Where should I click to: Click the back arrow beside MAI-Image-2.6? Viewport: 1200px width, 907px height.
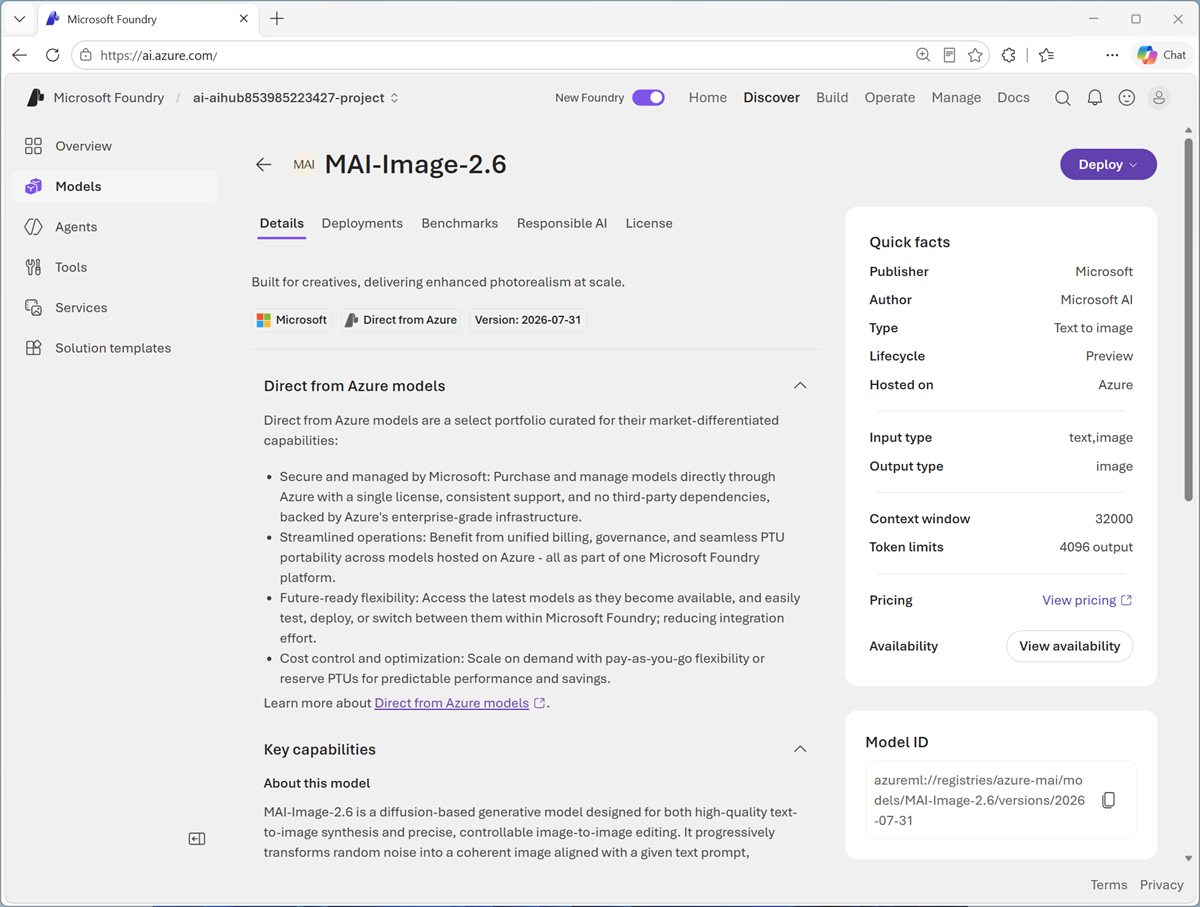click(264, 165)
